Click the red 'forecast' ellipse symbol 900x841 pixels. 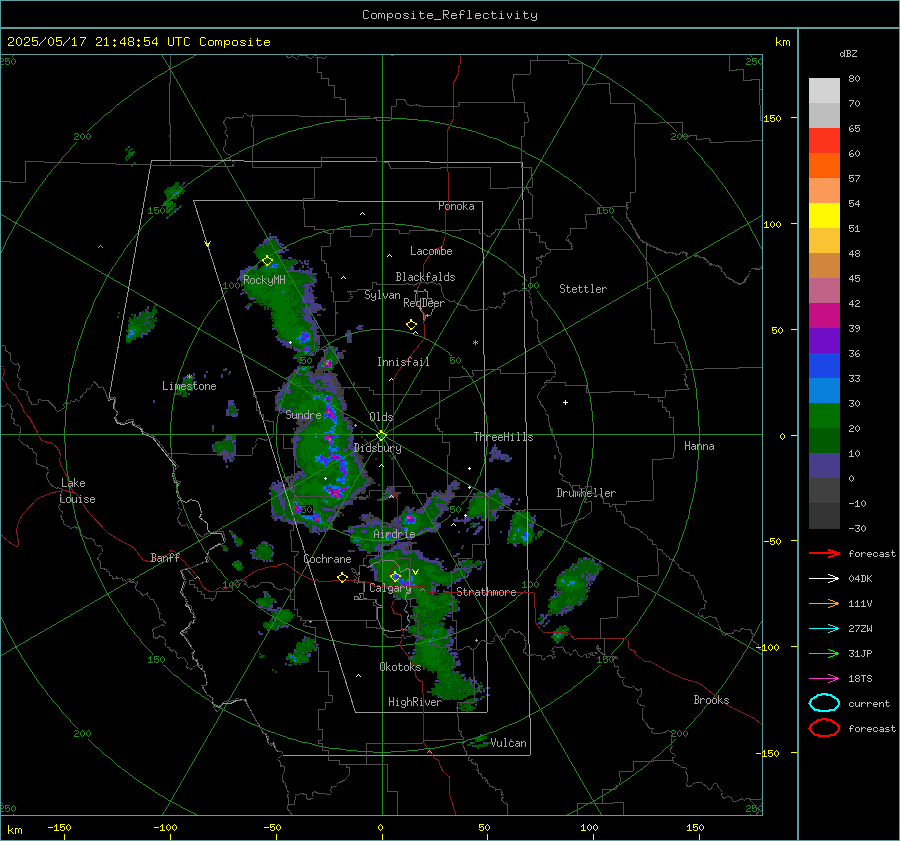[x=824, y=728]
